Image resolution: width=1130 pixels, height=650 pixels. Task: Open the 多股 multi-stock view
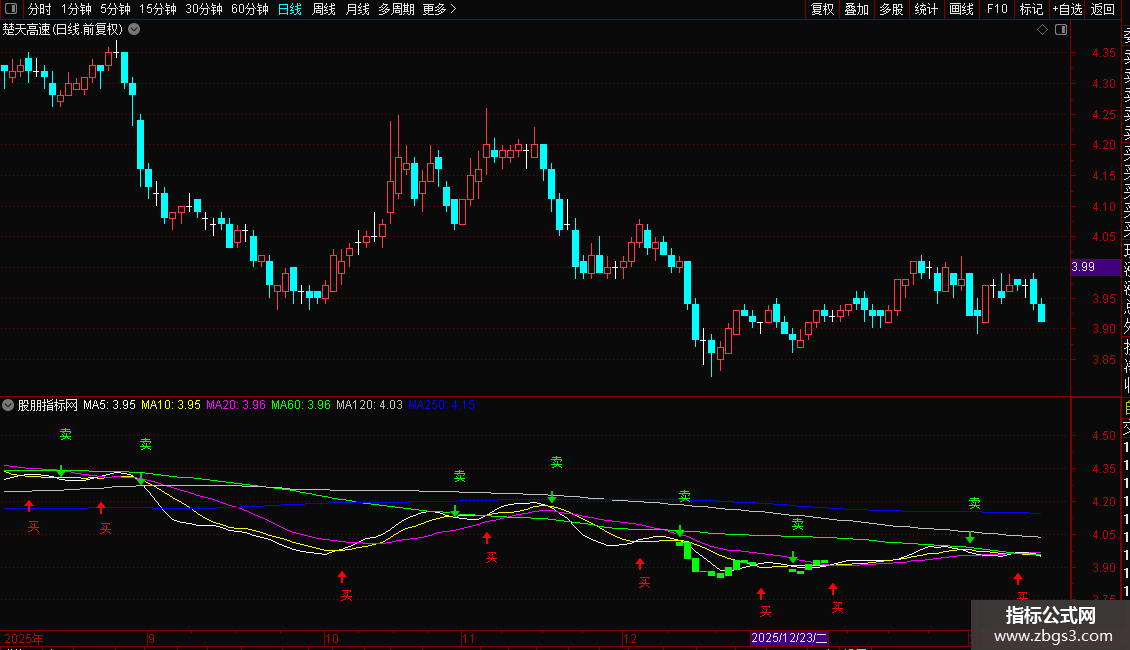[x=892, y=9]
